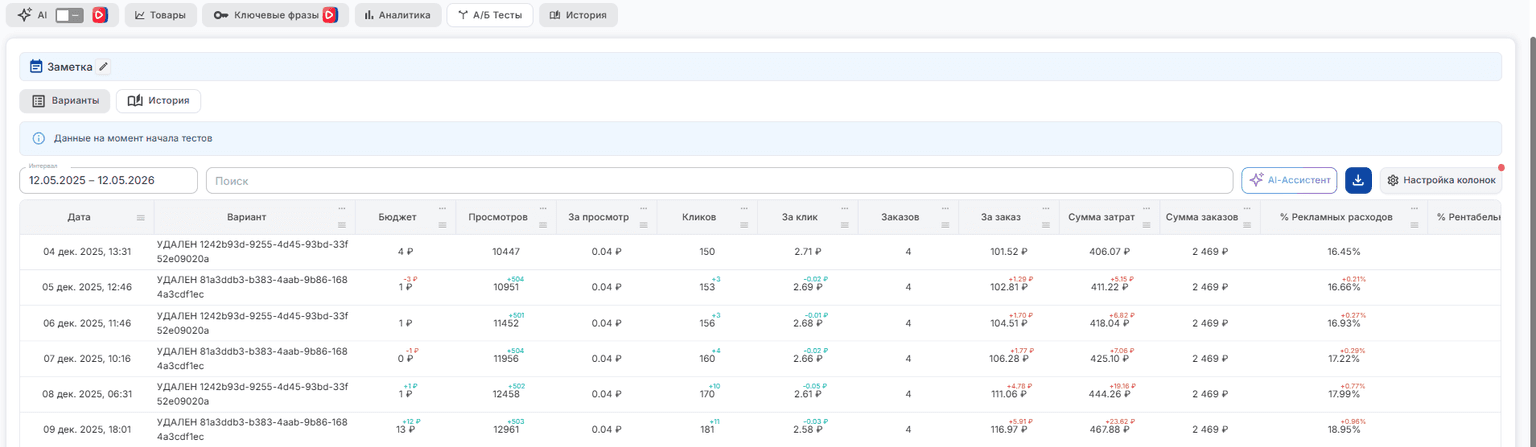Click the info icon in the data notice banner
1536x447 pixels.
click(x=39, y=138)
